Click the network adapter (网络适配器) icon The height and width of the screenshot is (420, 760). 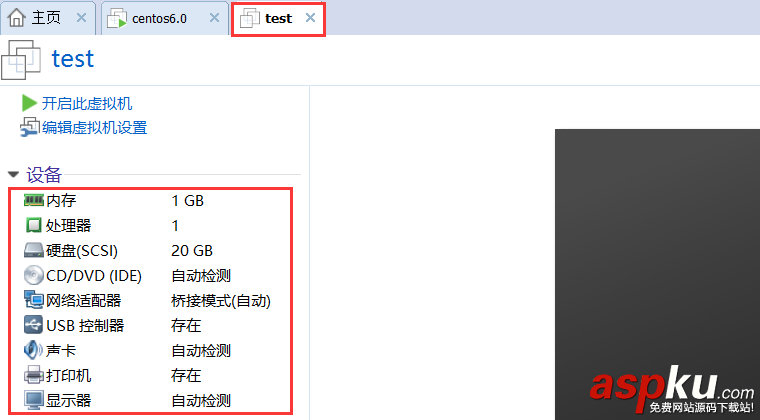coord(33,301)
